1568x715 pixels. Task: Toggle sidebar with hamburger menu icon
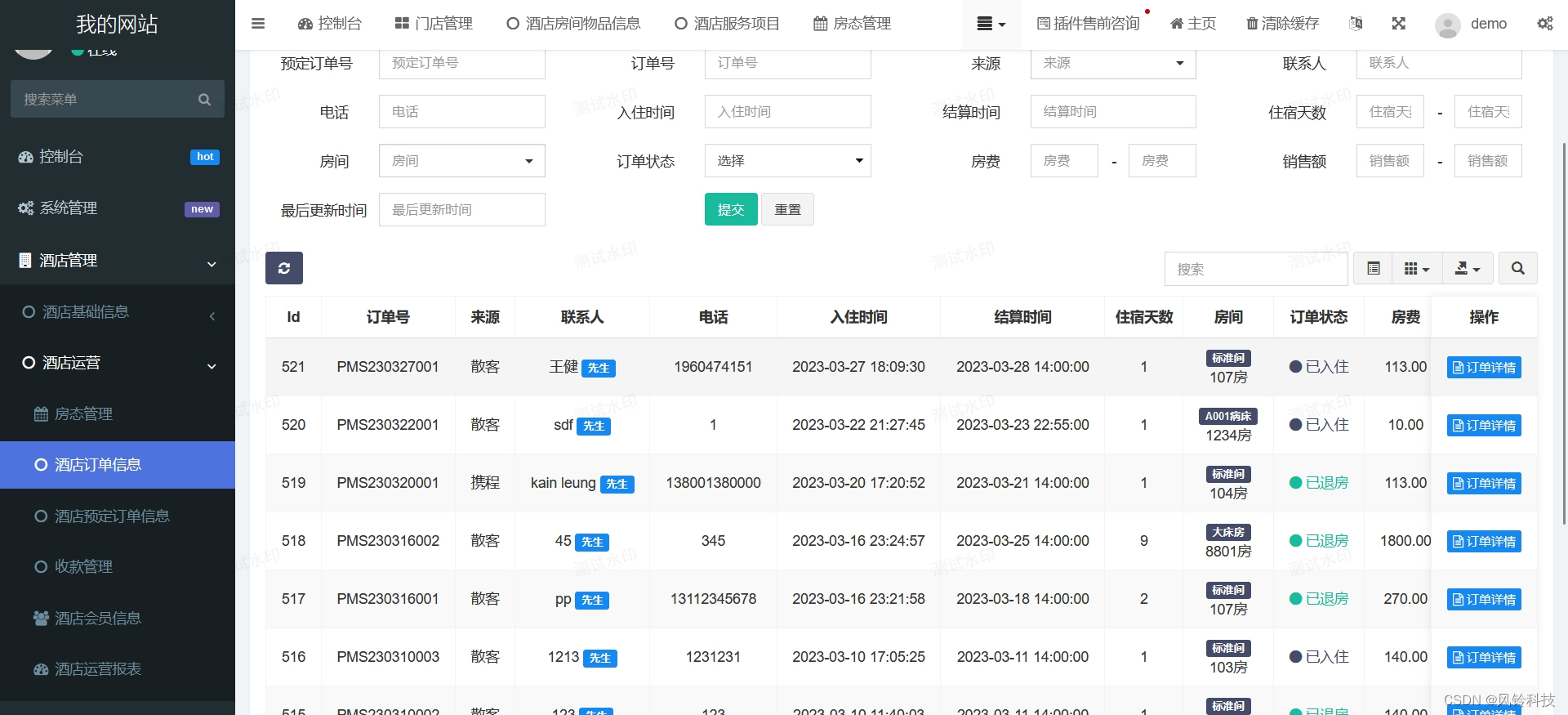[x=258, y=24]
